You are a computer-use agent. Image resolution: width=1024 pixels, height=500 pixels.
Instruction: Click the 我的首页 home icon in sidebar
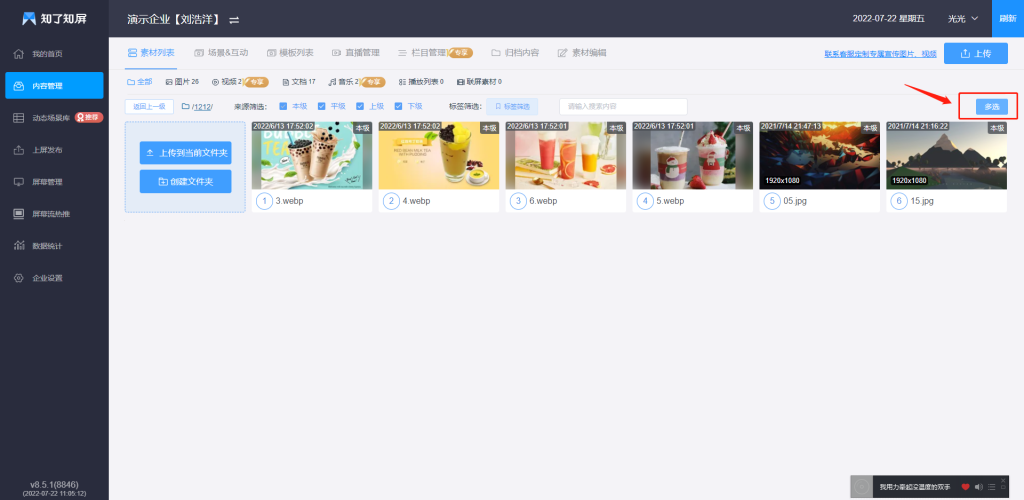tap(19, 53)
